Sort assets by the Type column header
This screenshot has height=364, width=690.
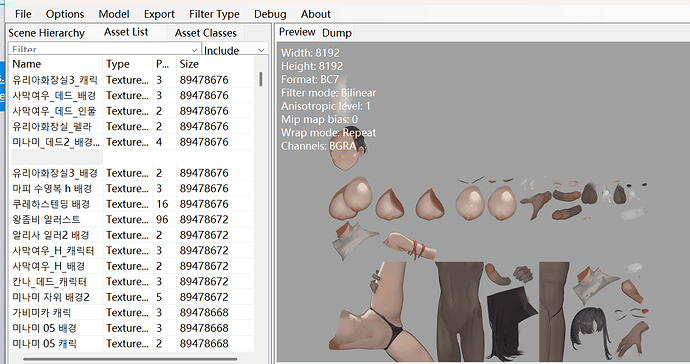point(128,64)
